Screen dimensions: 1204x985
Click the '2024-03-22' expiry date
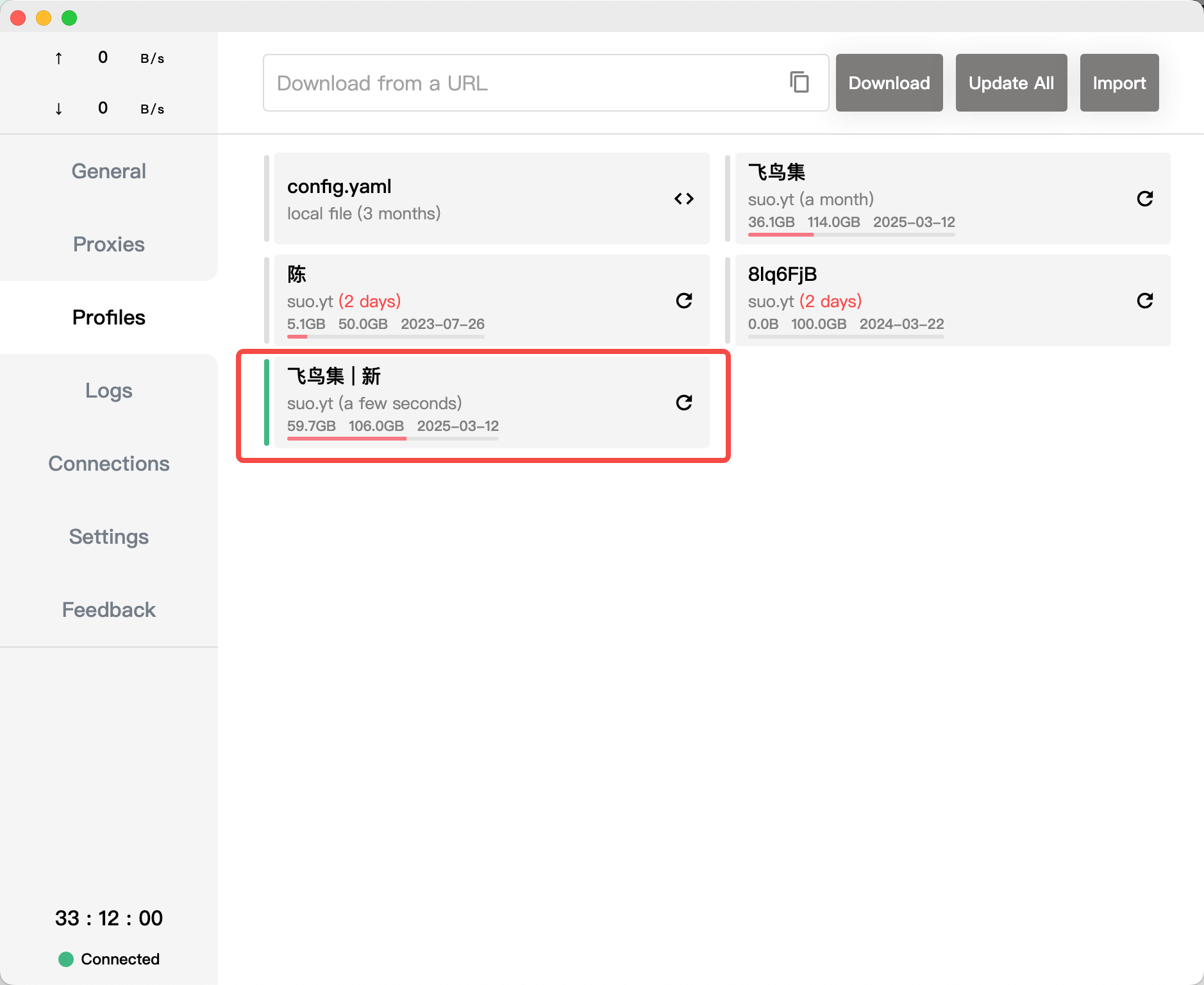pyautogui.click(x=902, y=324)
